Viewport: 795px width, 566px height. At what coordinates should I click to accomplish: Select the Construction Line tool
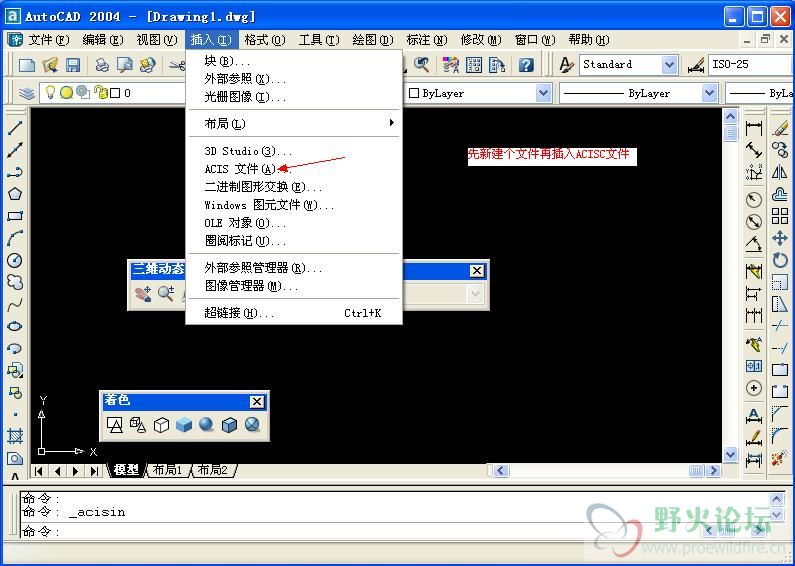click(15, 150)
